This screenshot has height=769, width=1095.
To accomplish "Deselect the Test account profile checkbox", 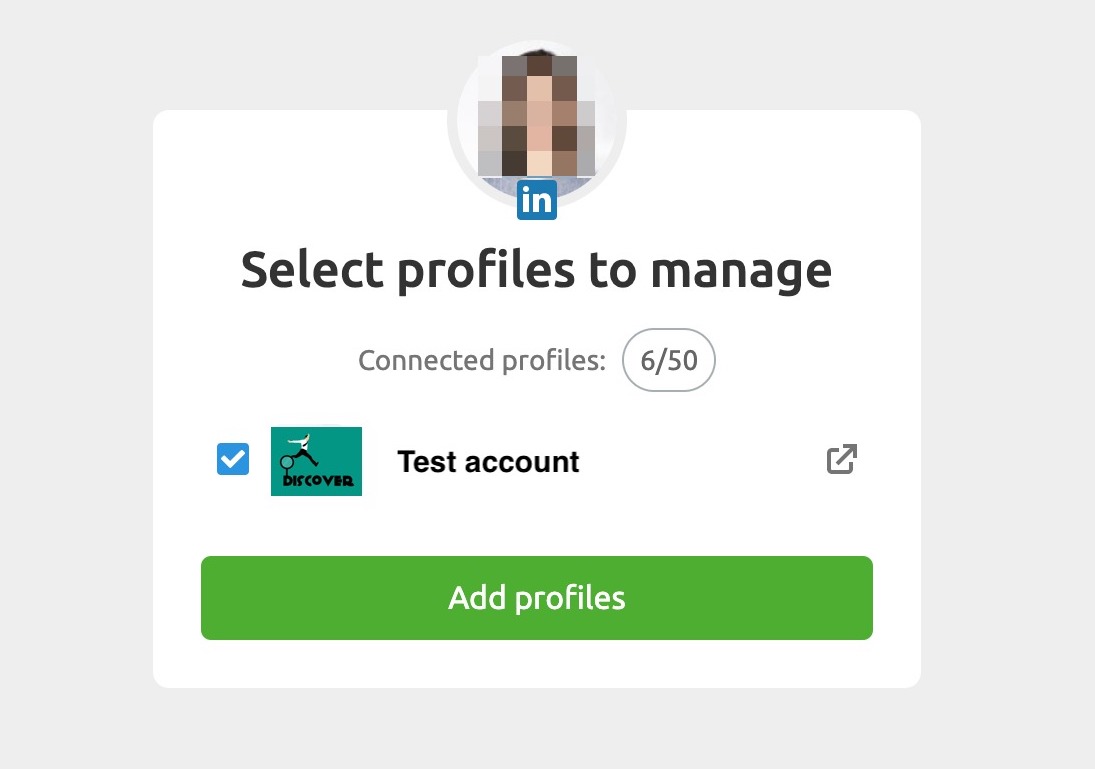I will pos(233,460).
